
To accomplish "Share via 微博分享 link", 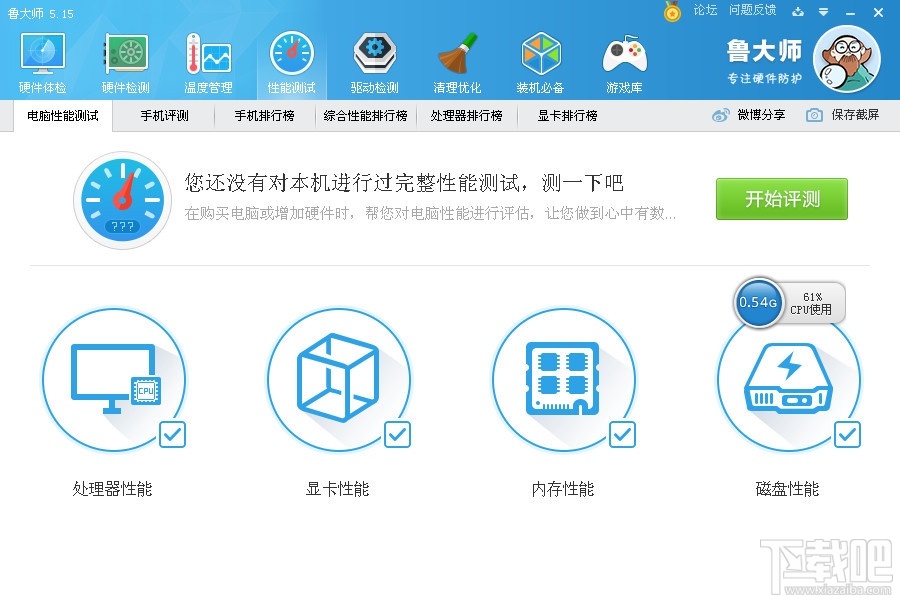I will [x=748, y=115].
